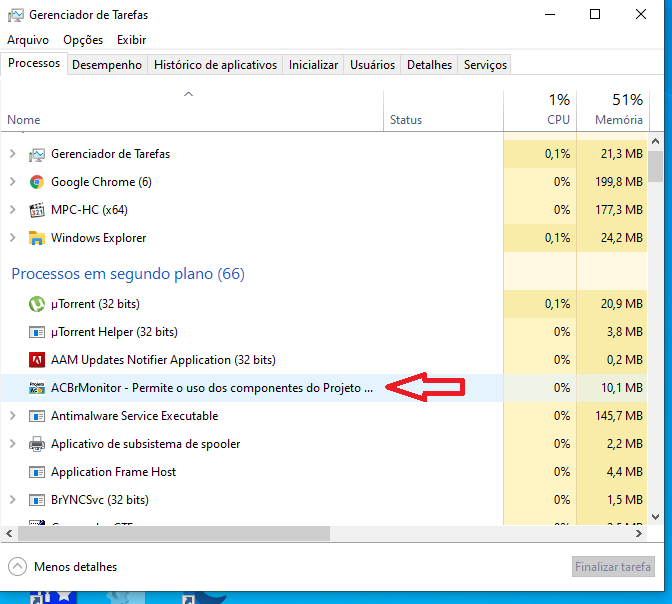Click the spooler printer icon
Screen dimensions: 672x604
37,444
